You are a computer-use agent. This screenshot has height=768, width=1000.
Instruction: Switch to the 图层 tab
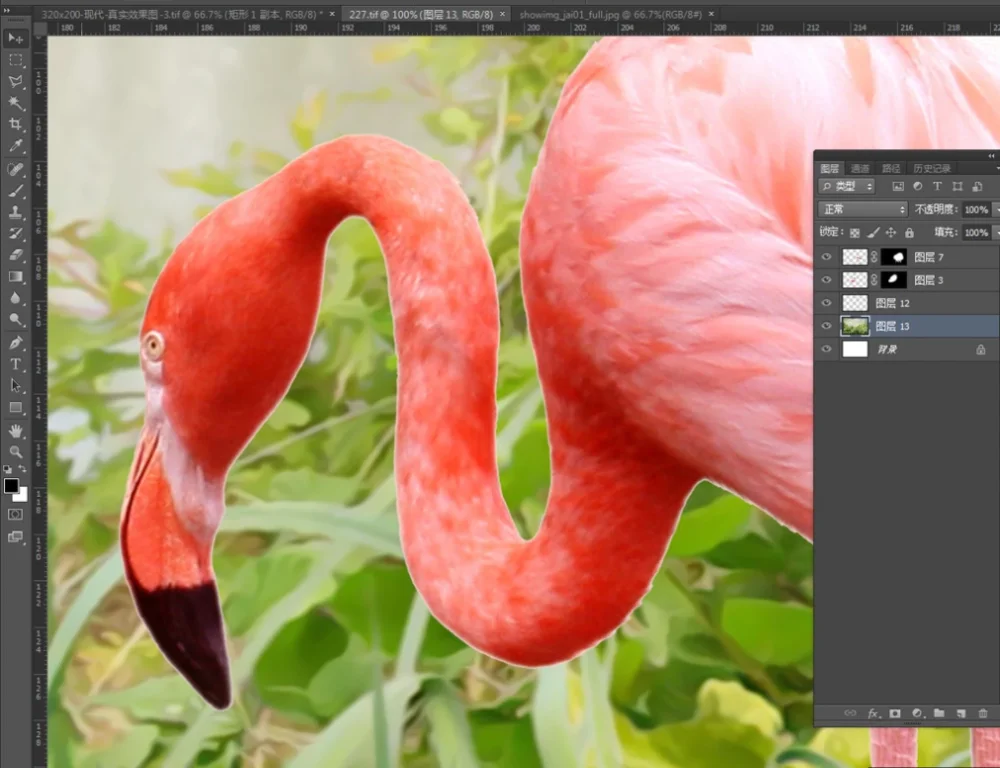[x=830, y=168]
